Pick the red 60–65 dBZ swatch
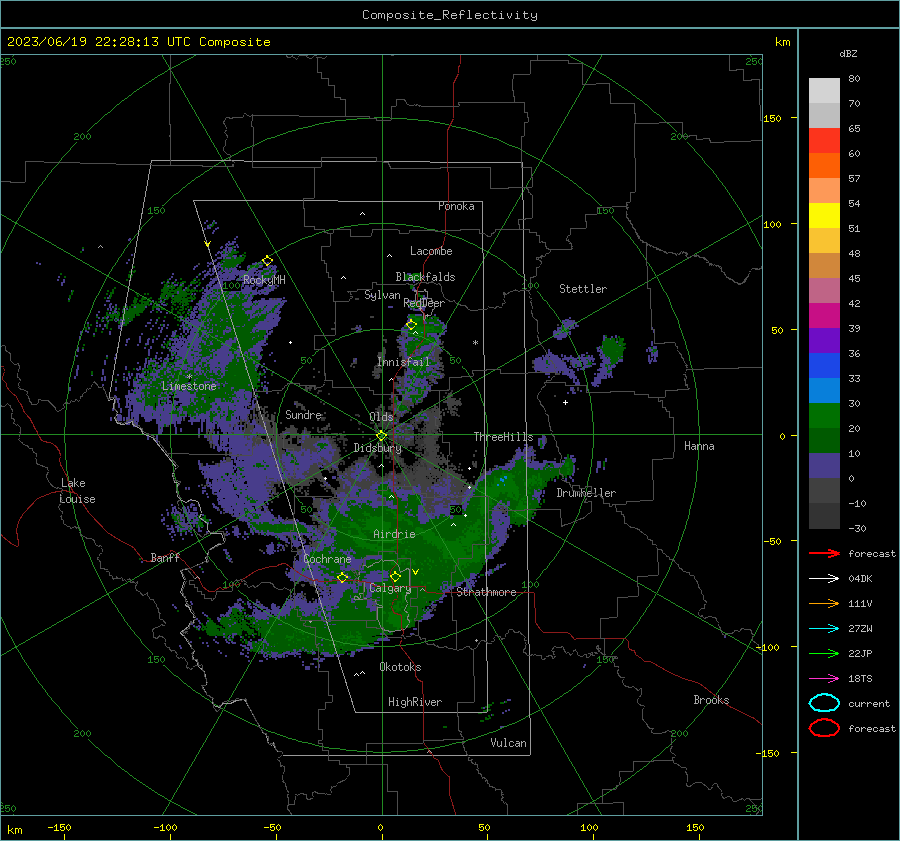The image size is (900, 841). (824, 141)
